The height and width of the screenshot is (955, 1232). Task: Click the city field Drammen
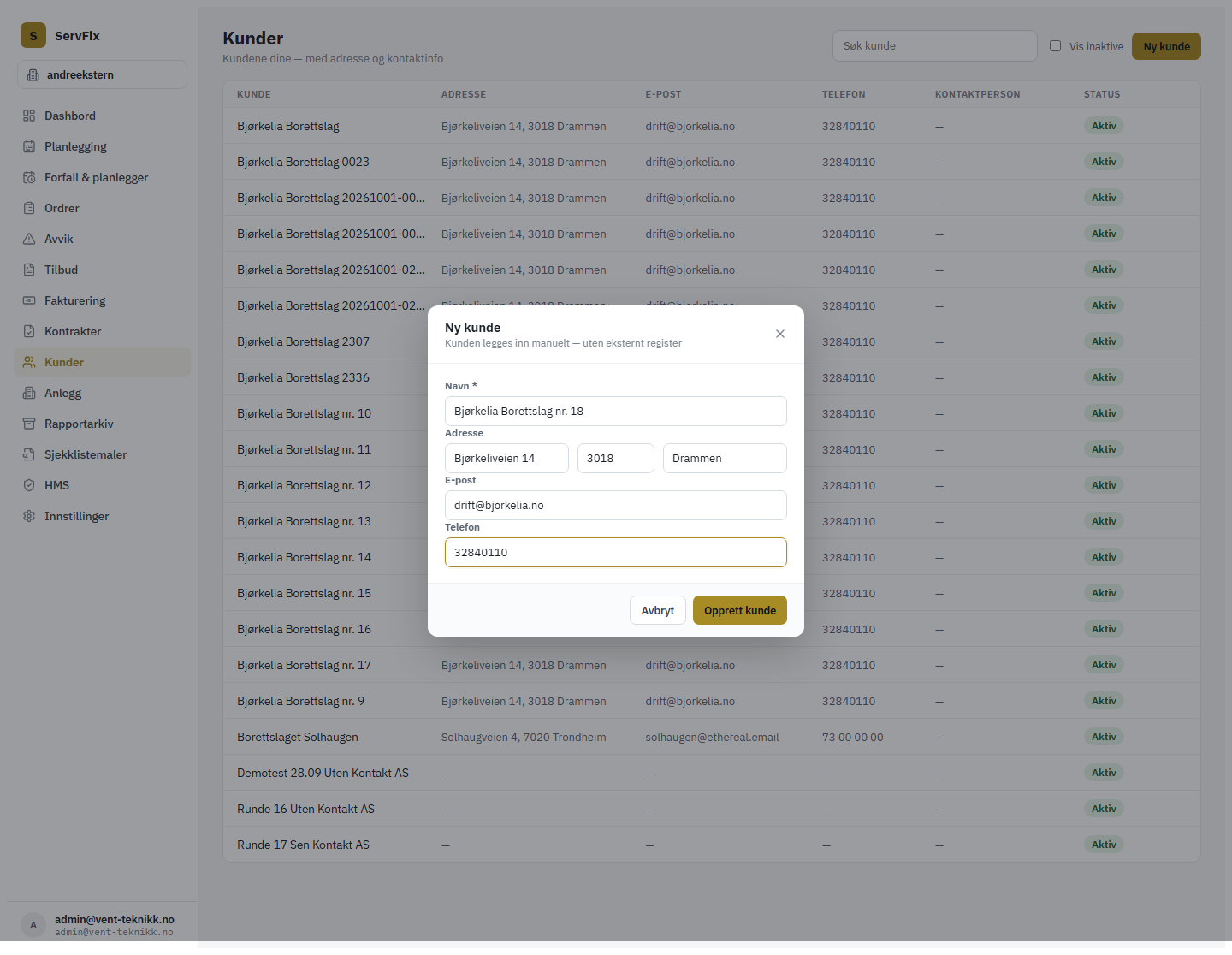pyautogui.click(x=725, y=458)
